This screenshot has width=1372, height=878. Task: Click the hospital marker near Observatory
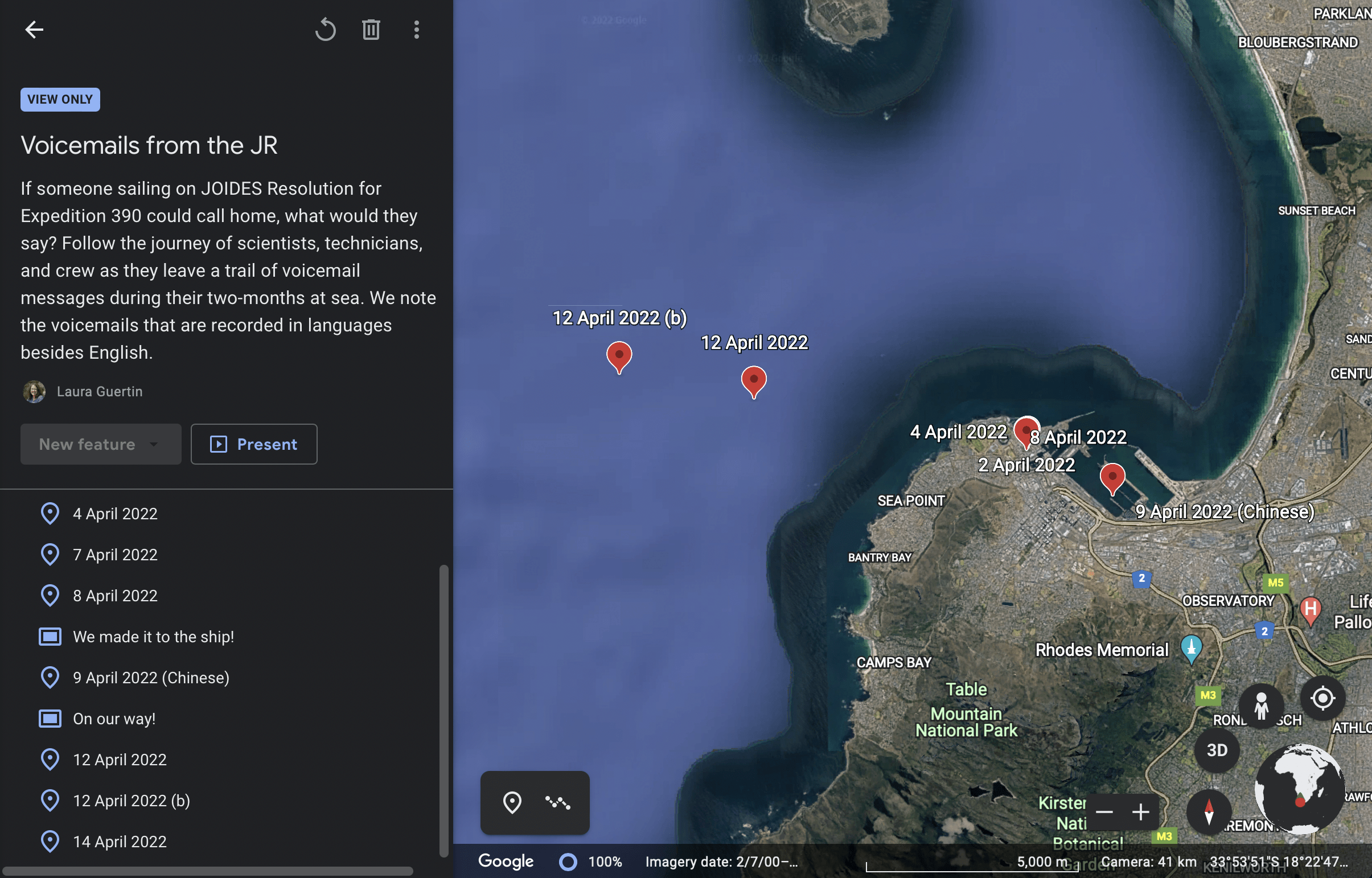(x=1311, y=610)
